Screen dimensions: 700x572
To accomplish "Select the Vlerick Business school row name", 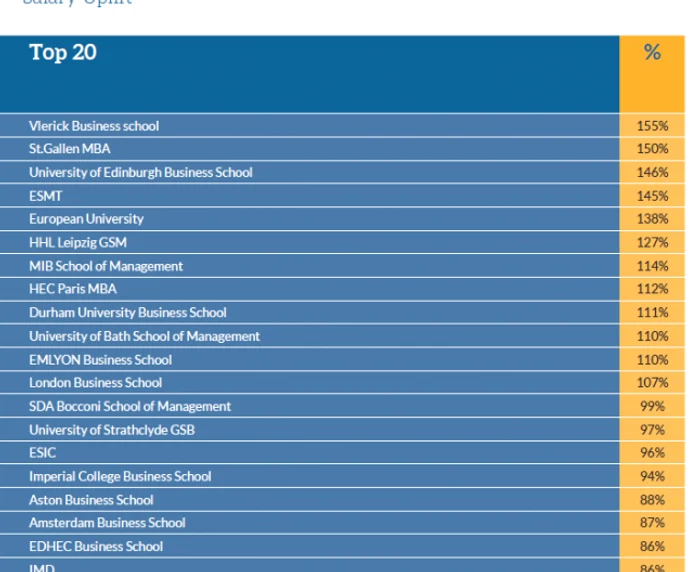I will tap(94, 126).
